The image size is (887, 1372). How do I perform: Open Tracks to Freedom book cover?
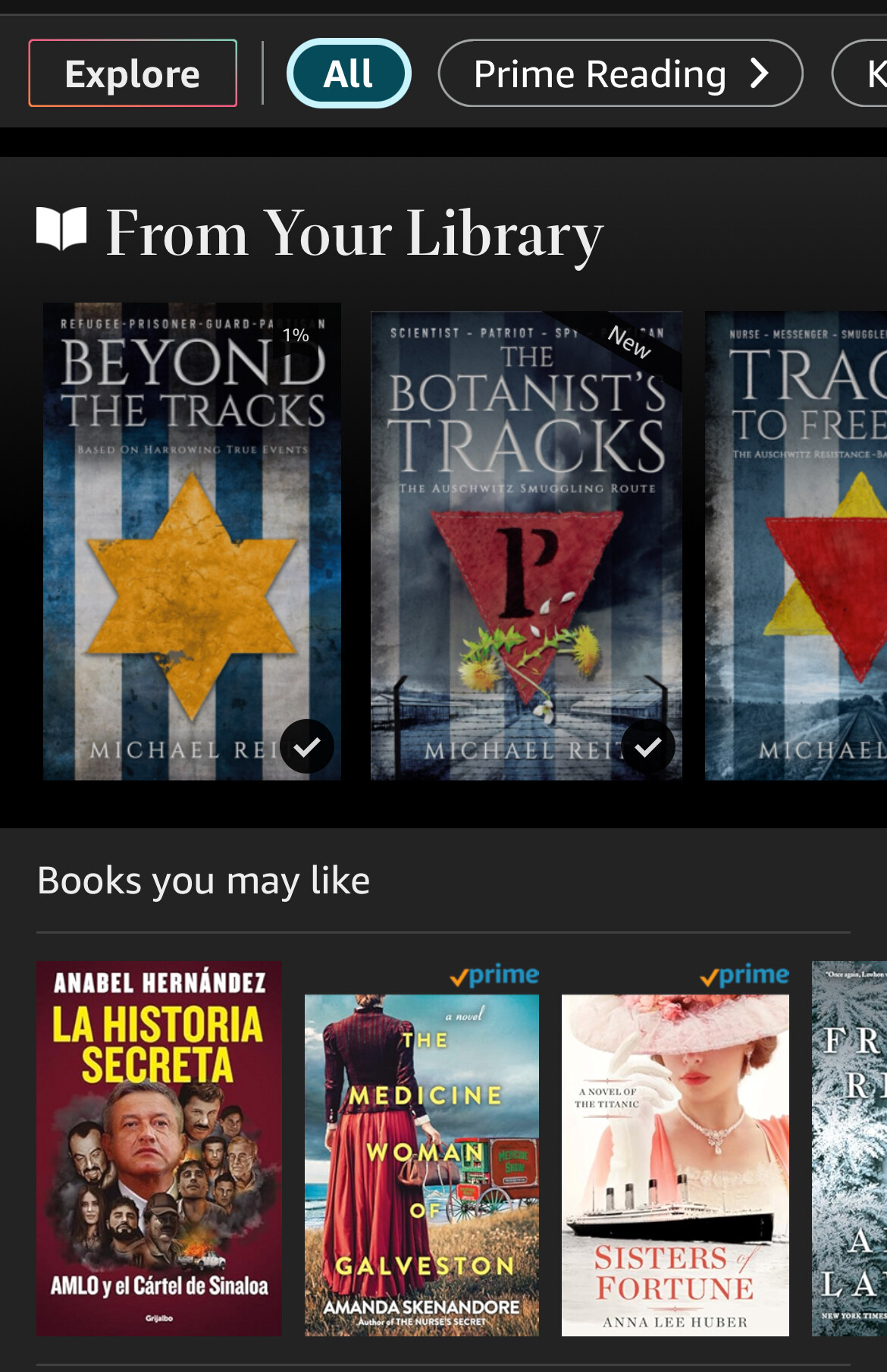tap(796, 545)
